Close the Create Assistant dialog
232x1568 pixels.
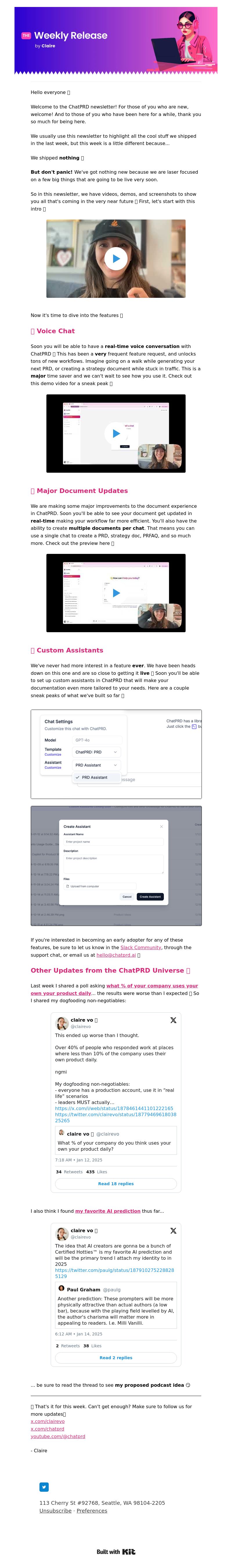pos(161,826)
